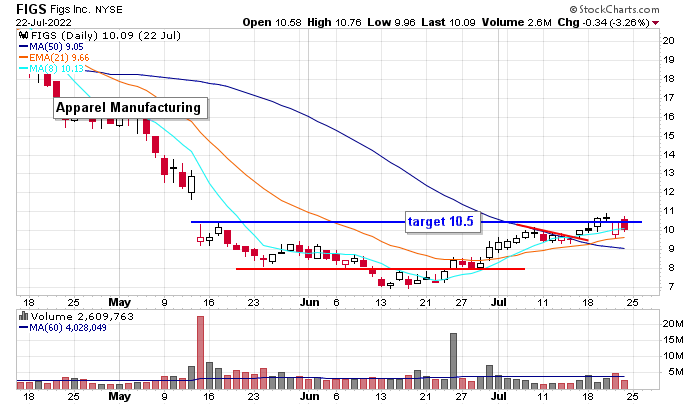Viewport: 700px width, 405px height.
Task: Click the red down-arrow change indicator
Action: tap(655, 23)
